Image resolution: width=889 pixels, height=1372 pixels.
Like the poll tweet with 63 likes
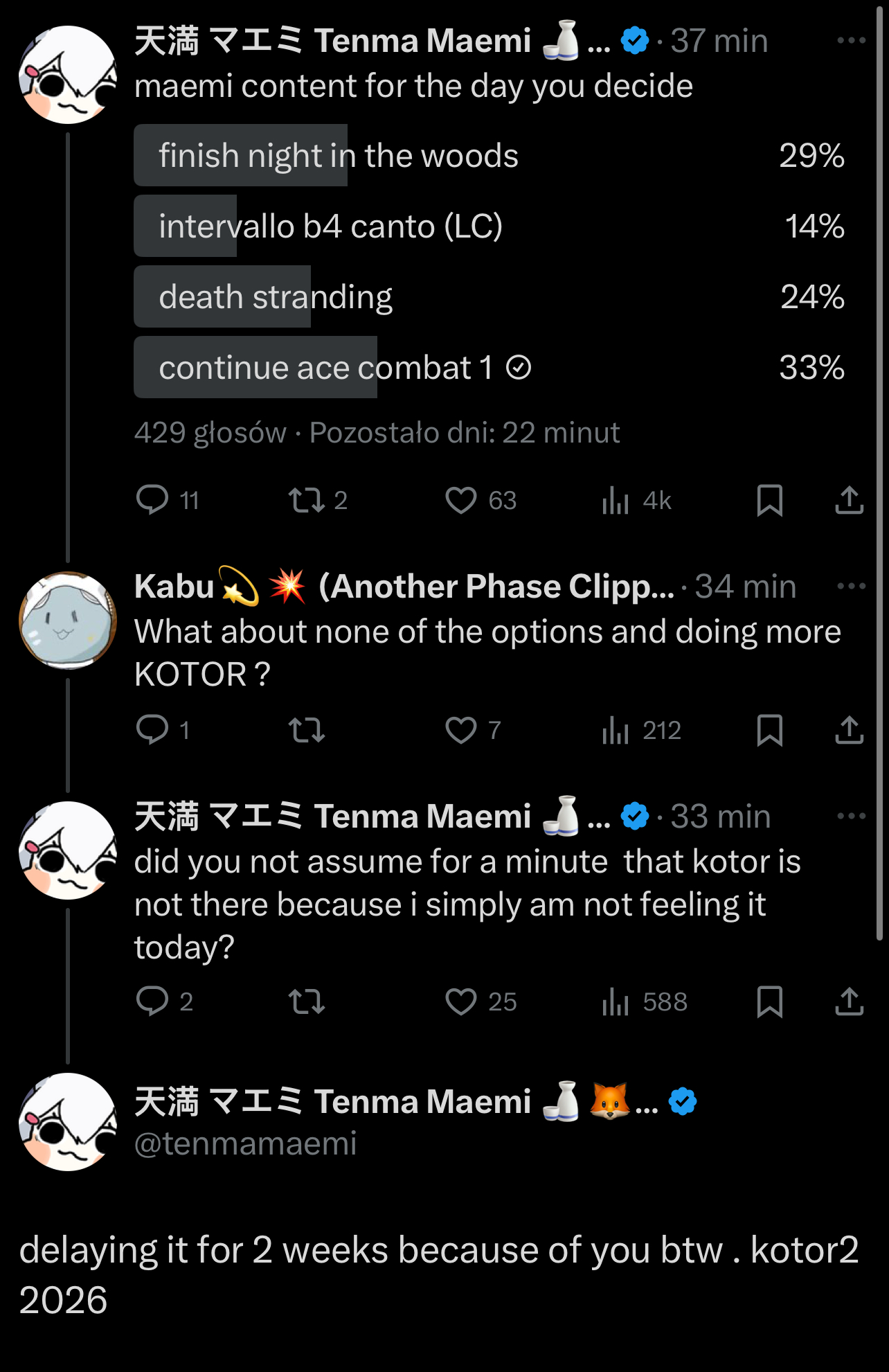461,500
